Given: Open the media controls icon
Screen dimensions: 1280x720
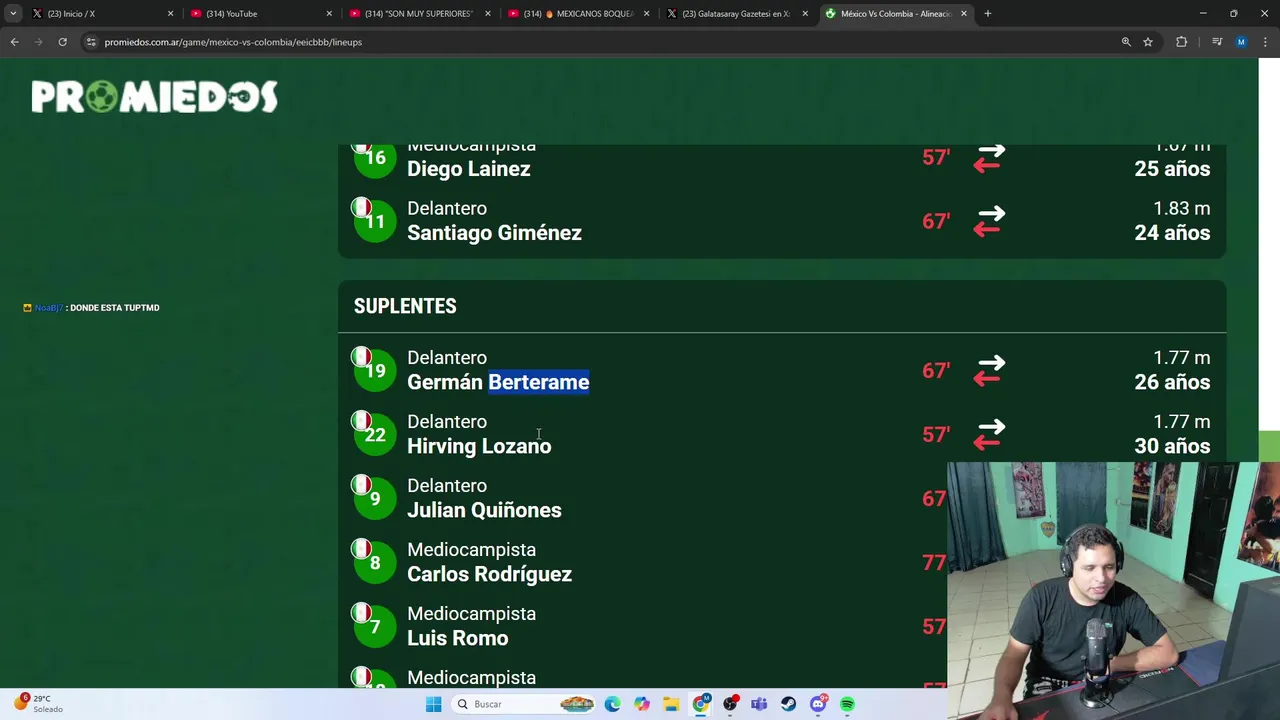Looking at the screenshot, I should pyautogui.click(x=1217, y=42).
